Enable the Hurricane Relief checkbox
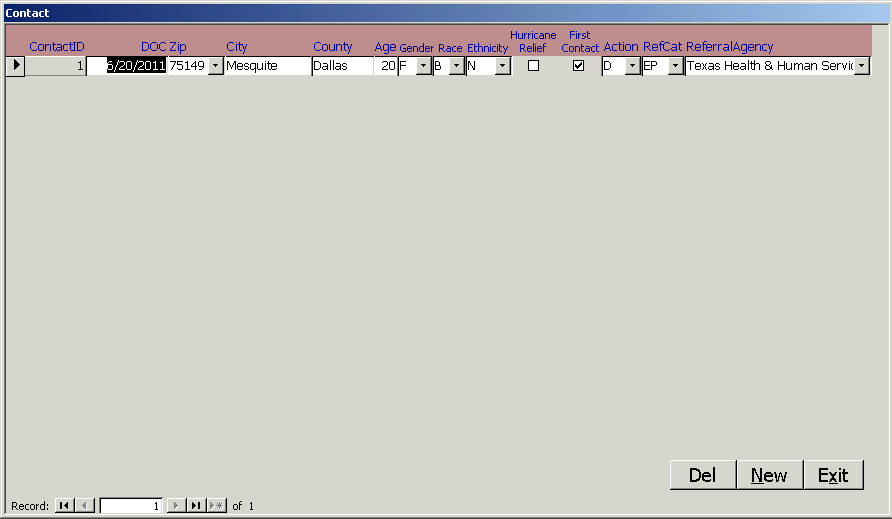 pos(533,66)
